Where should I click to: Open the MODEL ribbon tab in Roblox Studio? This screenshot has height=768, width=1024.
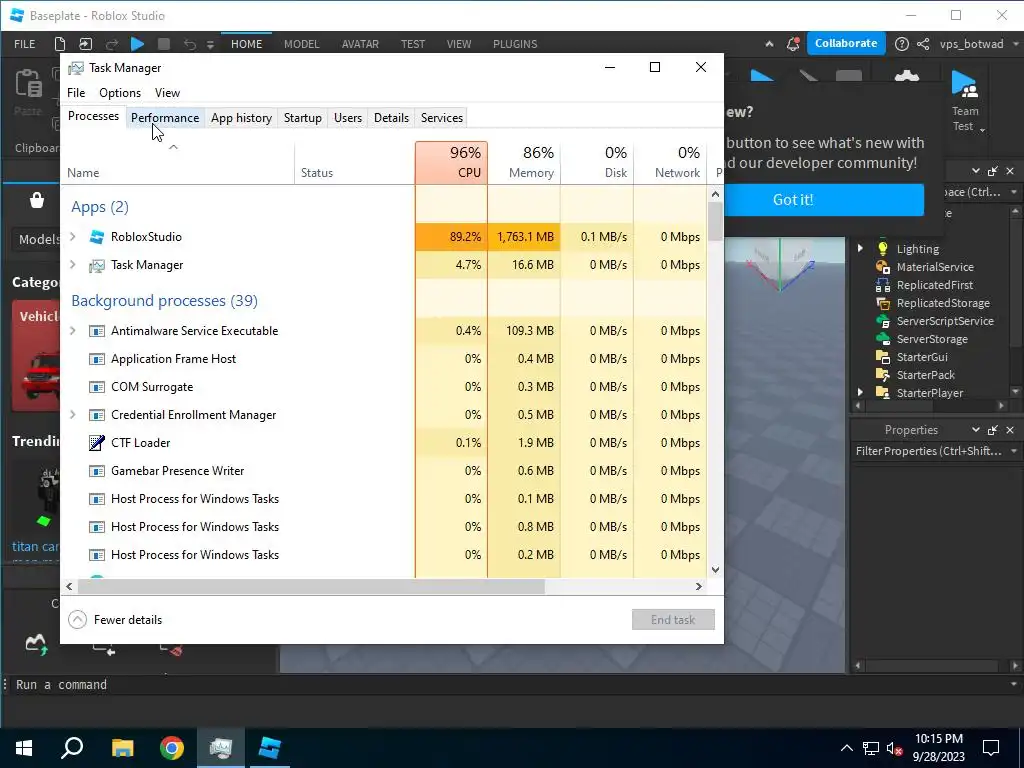[301, 44]
